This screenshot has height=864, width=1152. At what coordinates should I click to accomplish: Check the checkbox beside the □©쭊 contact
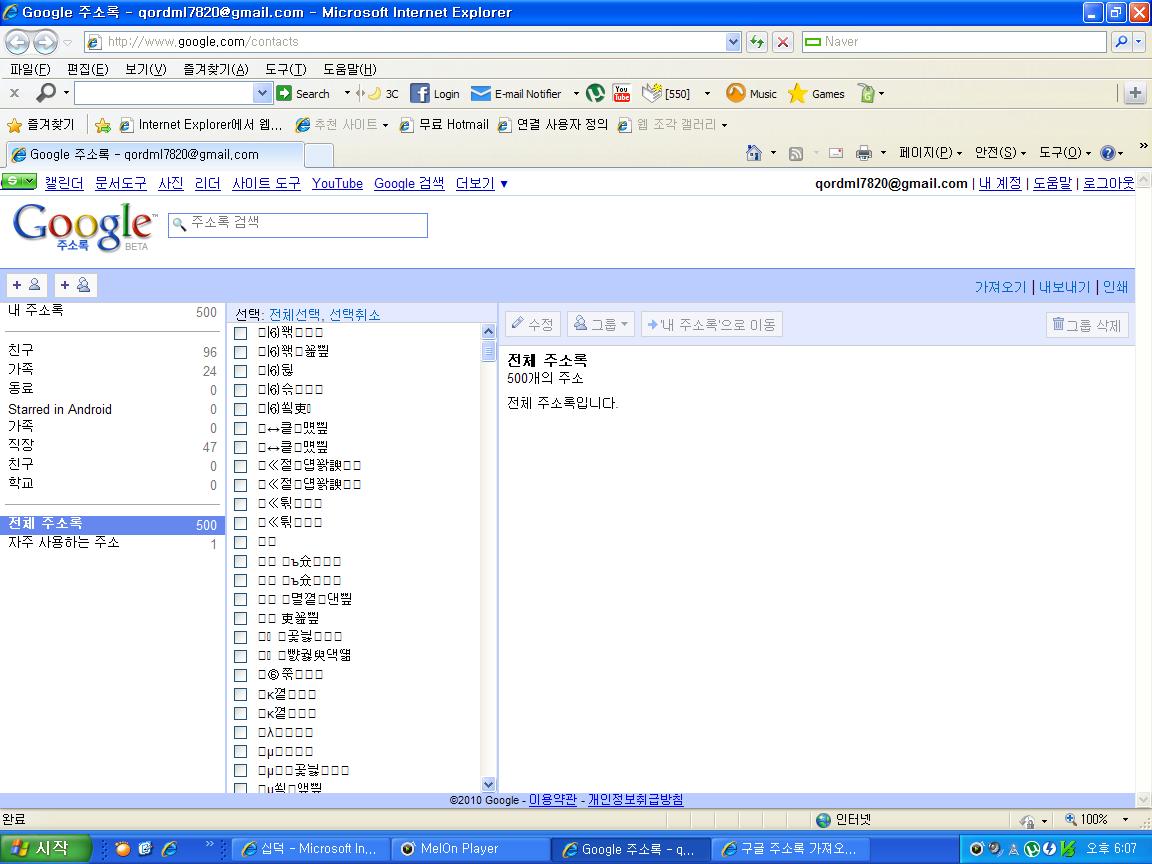[240, 675]
